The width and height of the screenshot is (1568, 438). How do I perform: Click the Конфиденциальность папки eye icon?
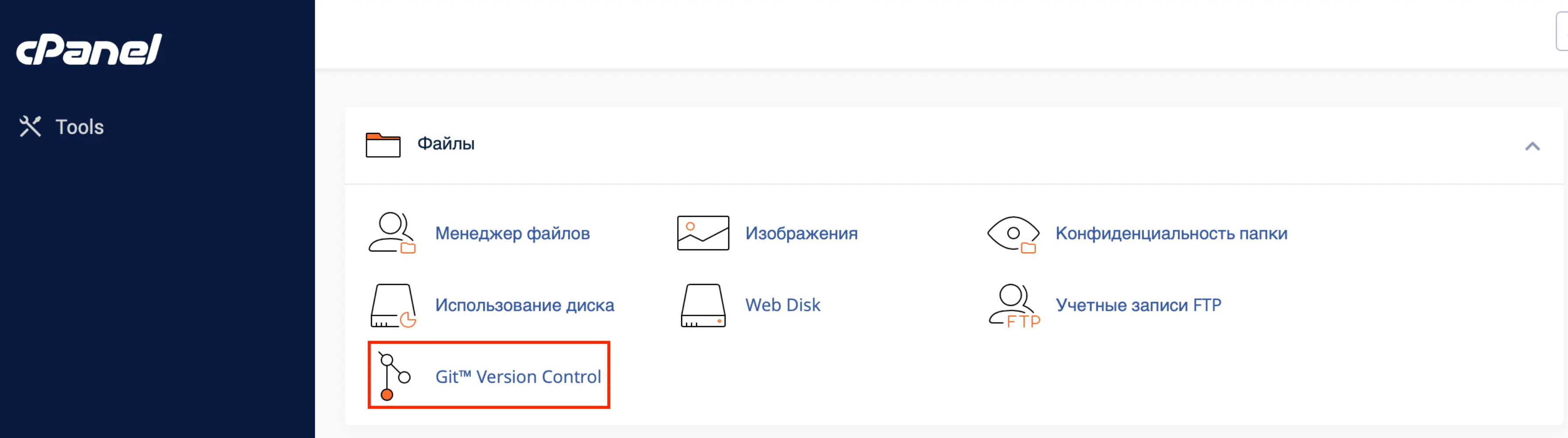point(1013,233)
